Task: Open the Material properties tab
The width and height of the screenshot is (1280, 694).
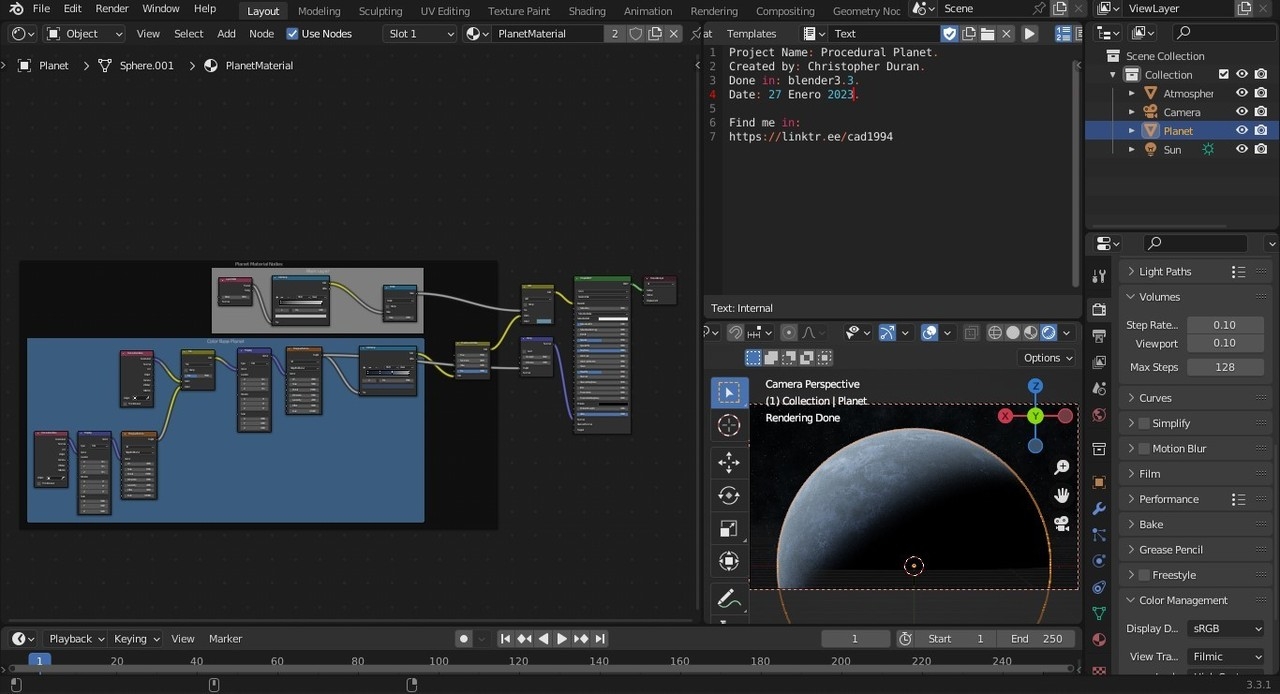Action: [1099, 639]
